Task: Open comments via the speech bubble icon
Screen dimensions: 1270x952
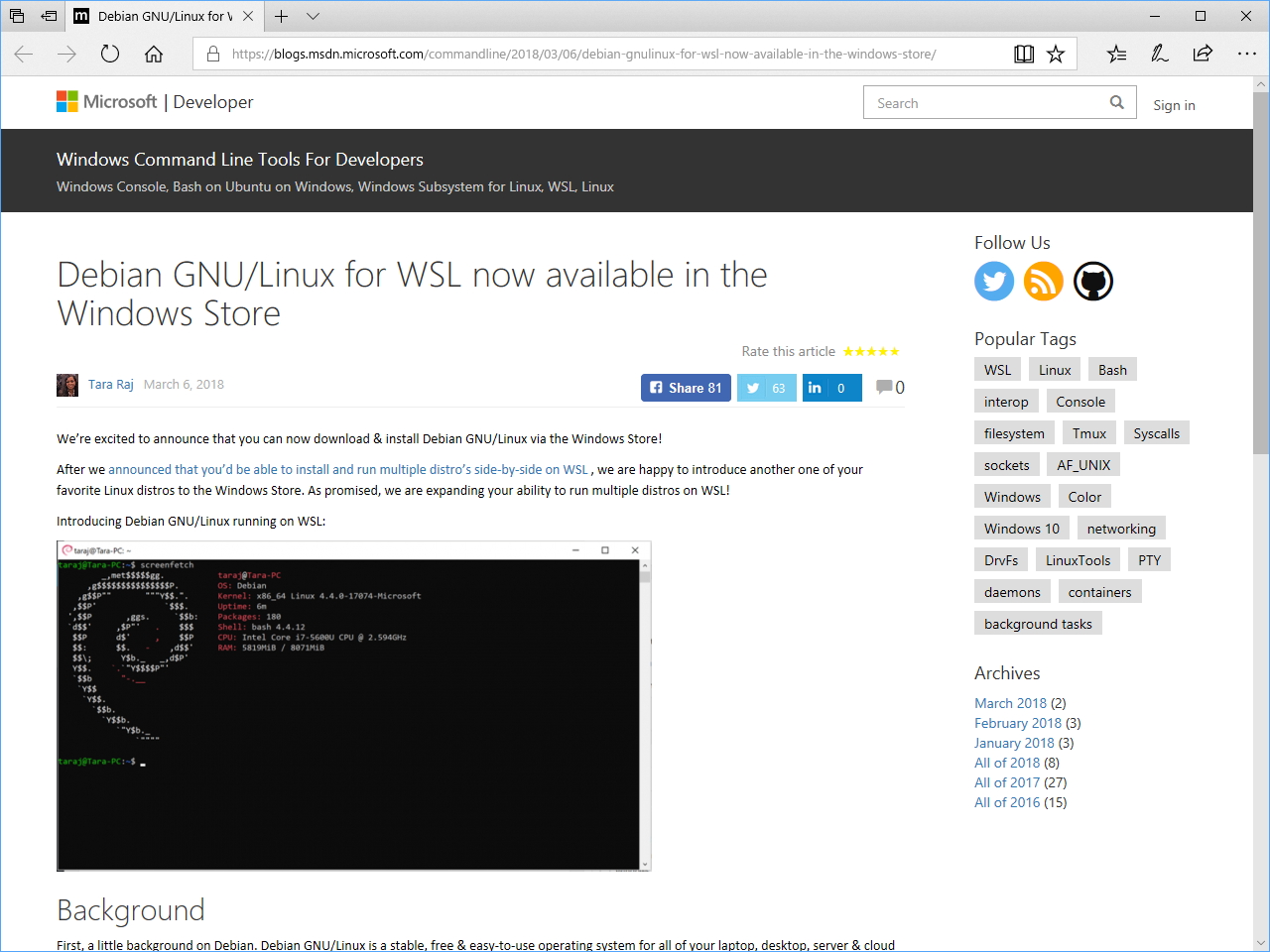Action: 886,387
